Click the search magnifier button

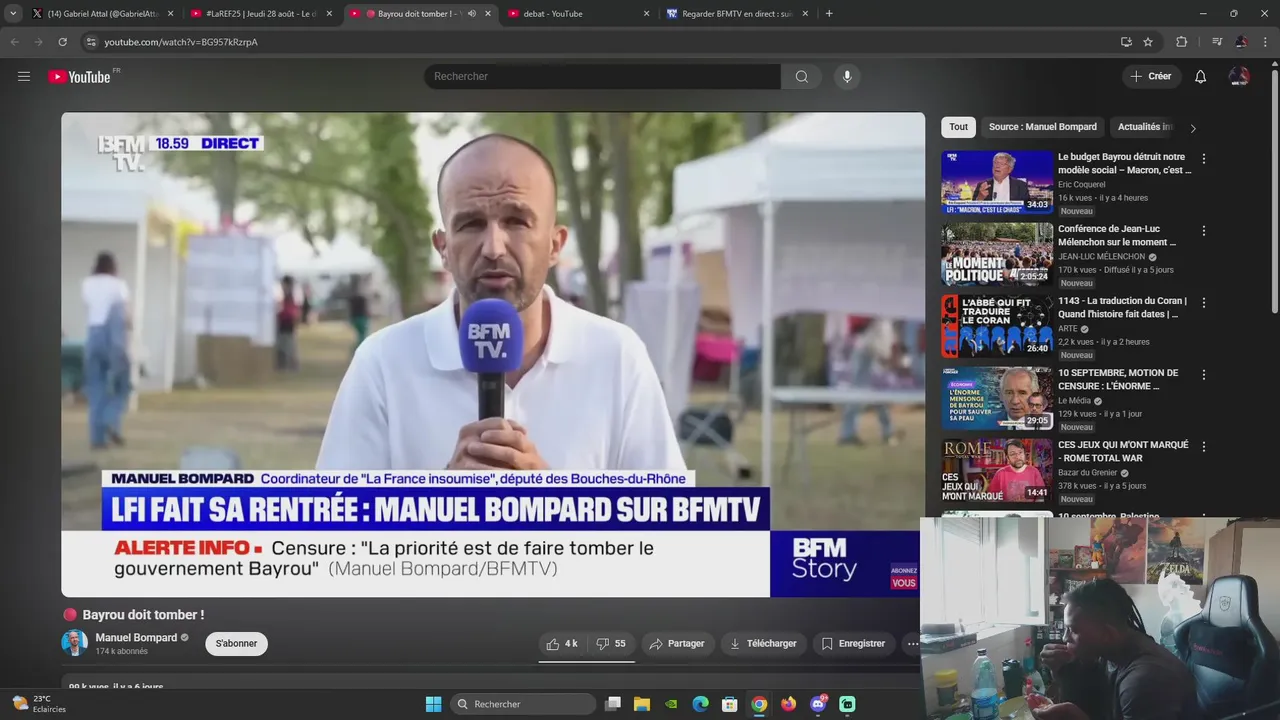(801, 77)
